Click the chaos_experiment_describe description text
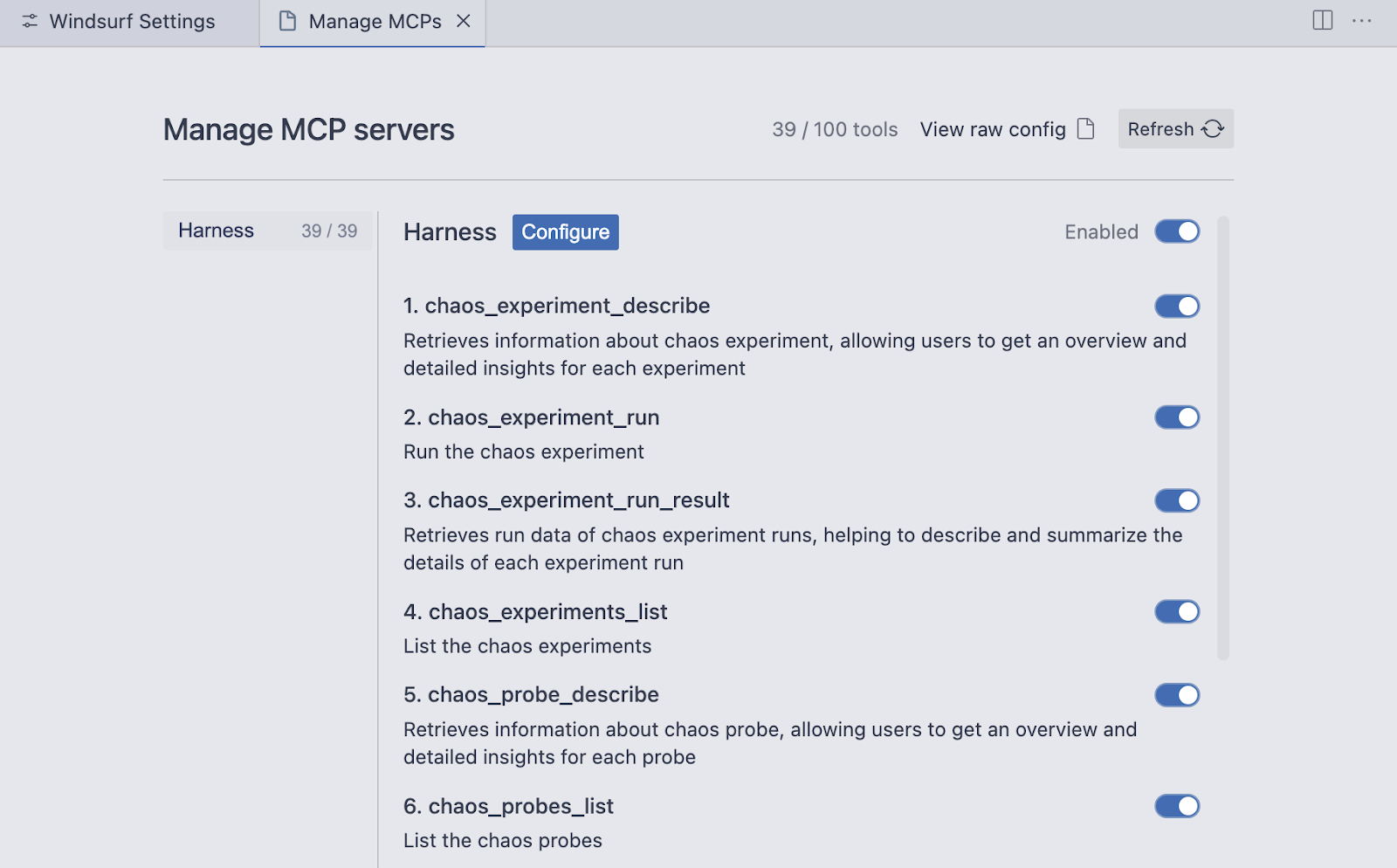The height and width of the screenshot is (868, 1397). [795, 355]
